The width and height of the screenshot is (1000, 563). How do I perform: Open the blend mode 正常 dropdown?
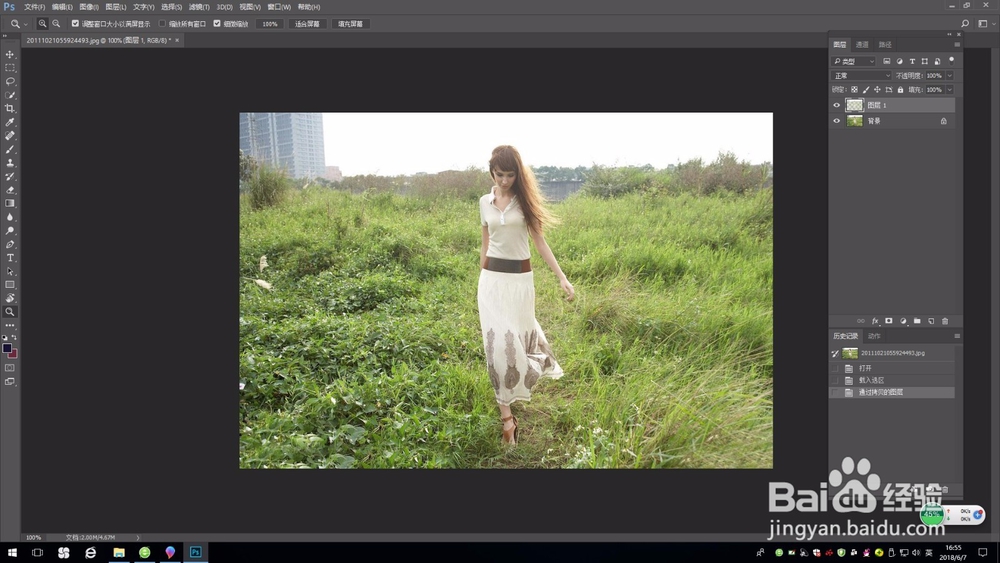pyautogui.click(x=862, y=75)
